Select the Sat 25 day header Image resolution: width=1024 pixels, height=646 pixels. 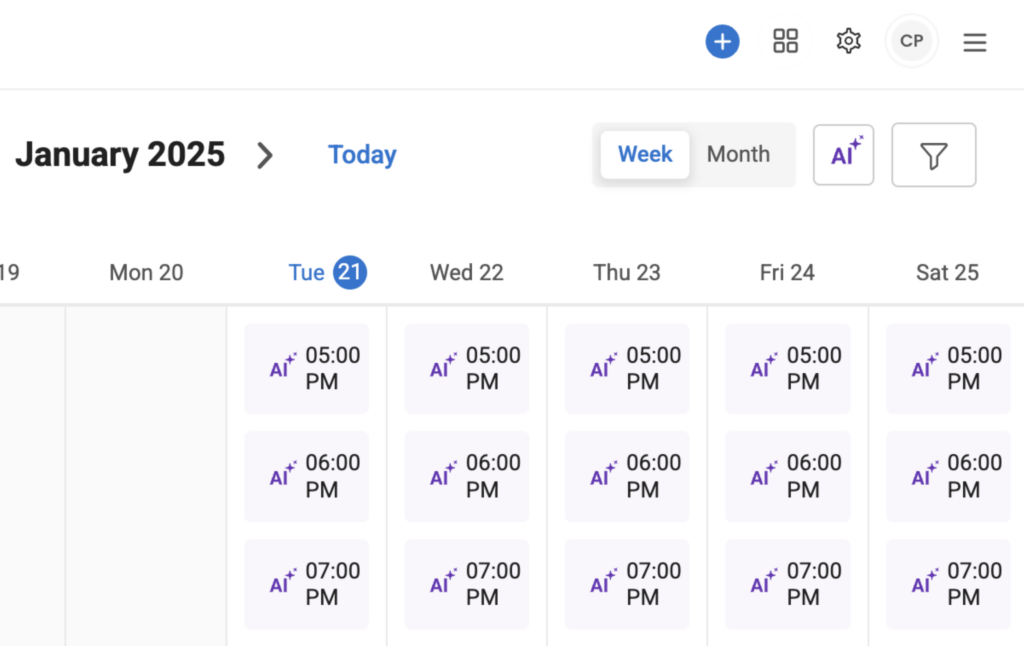[948, 272]
